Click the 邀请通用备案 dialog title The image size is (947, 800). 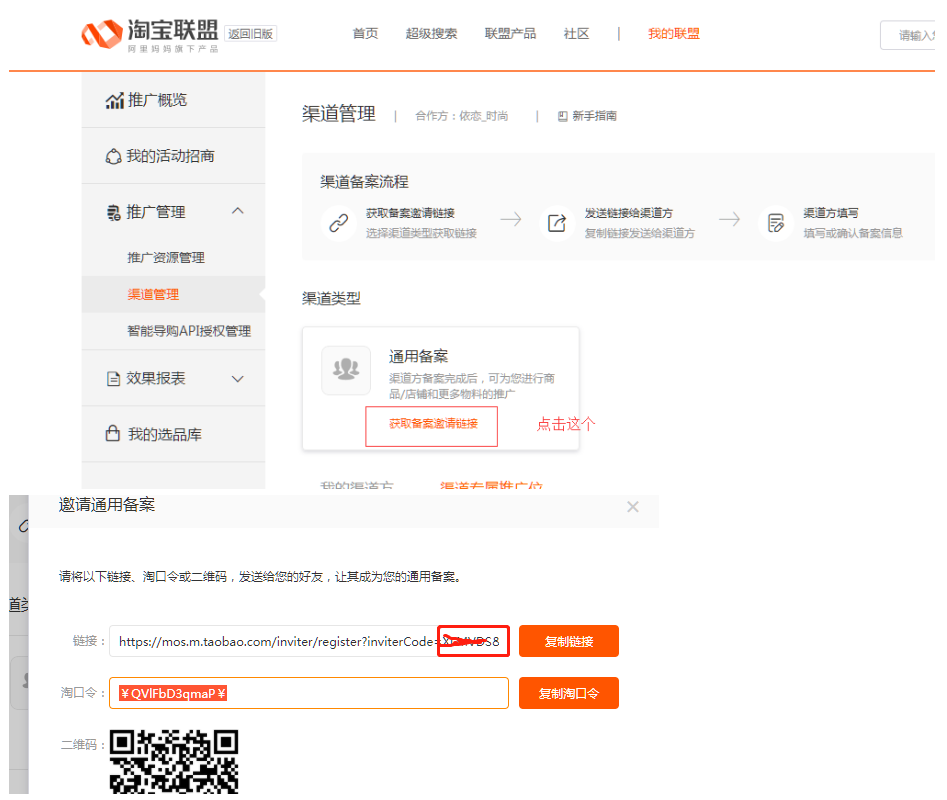click(x=107, y=505)
